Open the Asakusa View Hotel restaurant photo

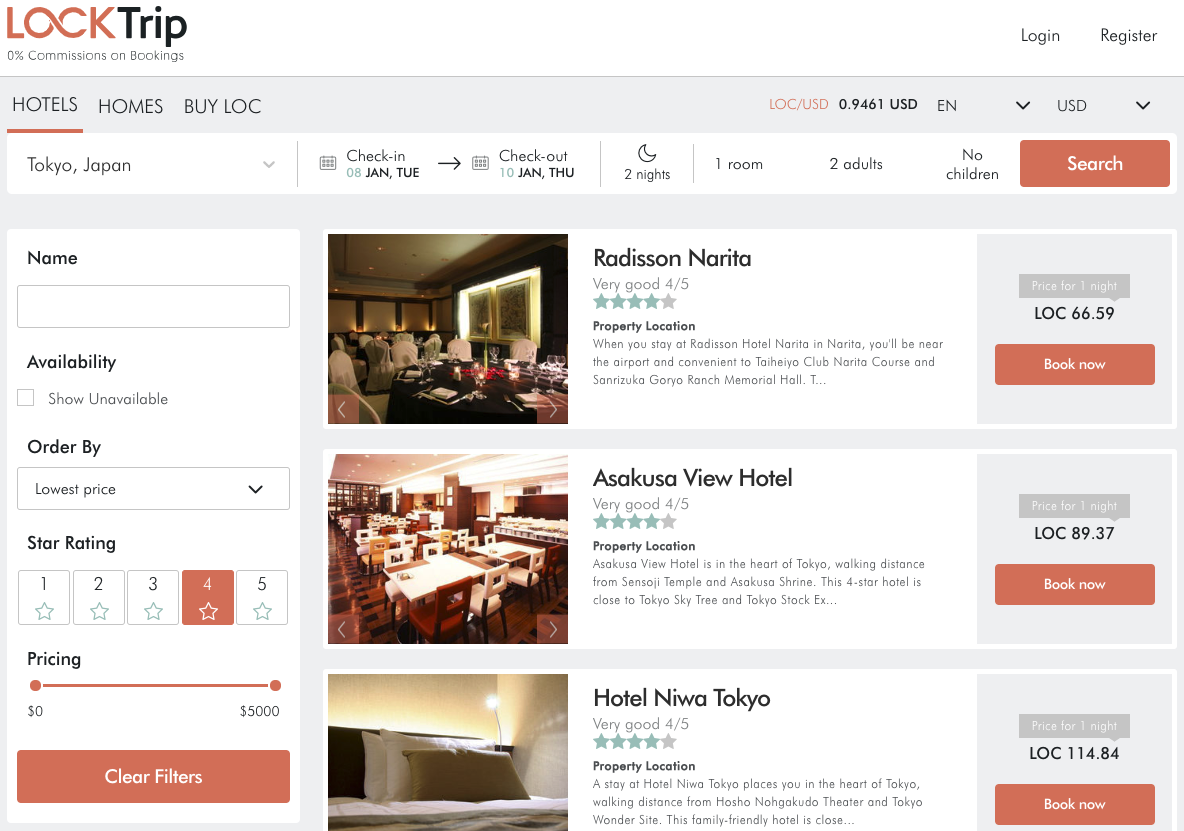[x=448, y=549]
